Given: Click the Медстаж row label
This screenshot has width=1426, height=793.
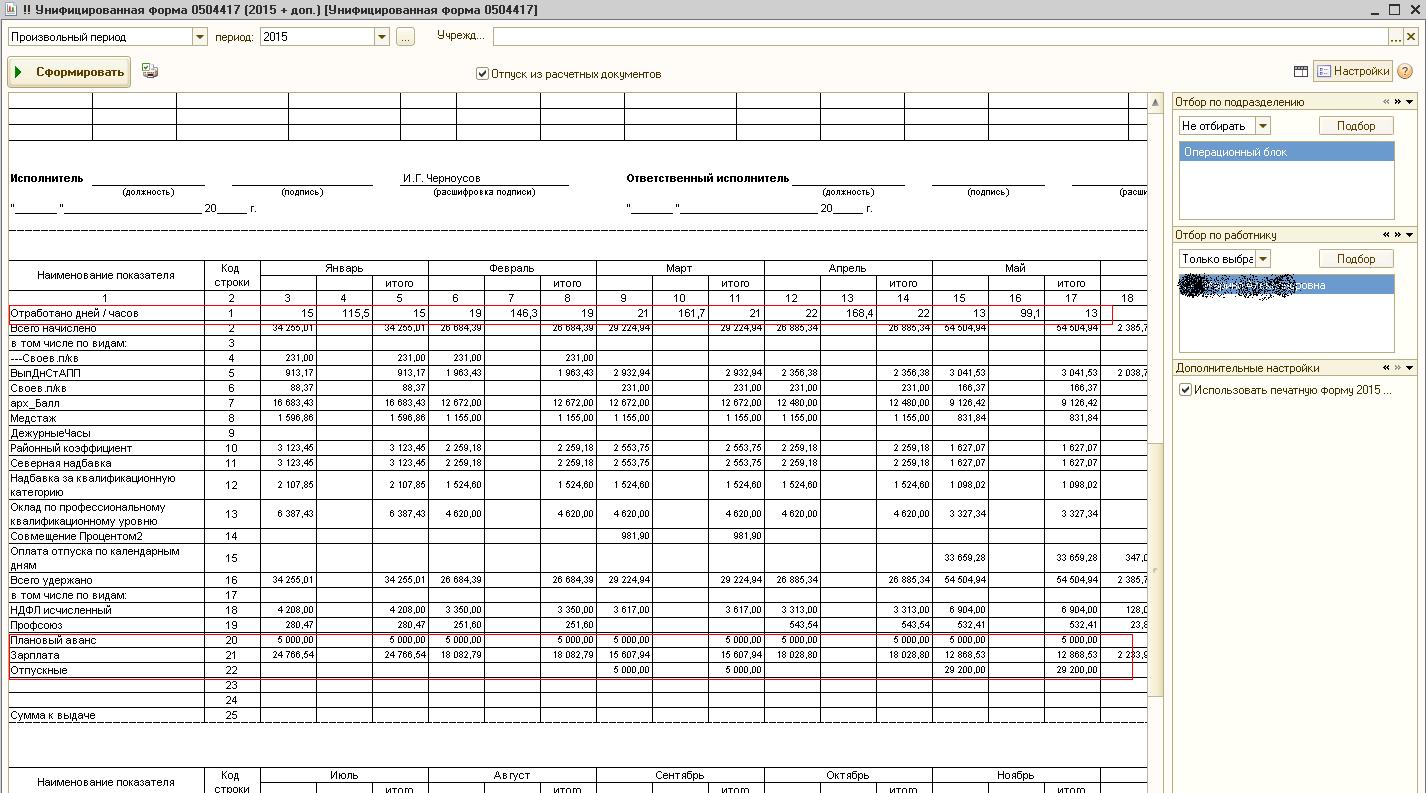Looking at the screenshot, I should click(x=33, y=418).
